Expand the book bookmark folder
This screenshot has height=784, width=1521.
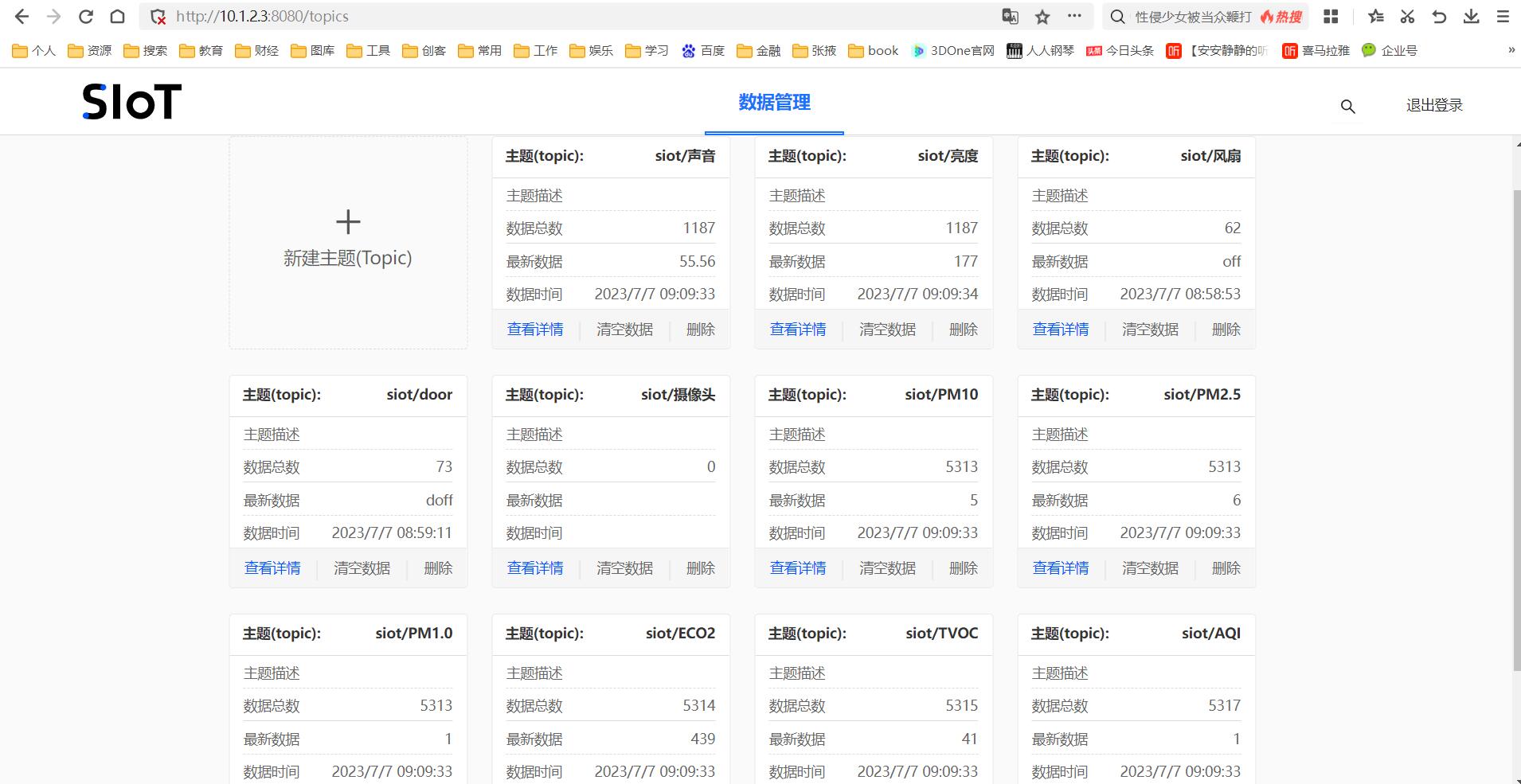click(x=873, y=50)
